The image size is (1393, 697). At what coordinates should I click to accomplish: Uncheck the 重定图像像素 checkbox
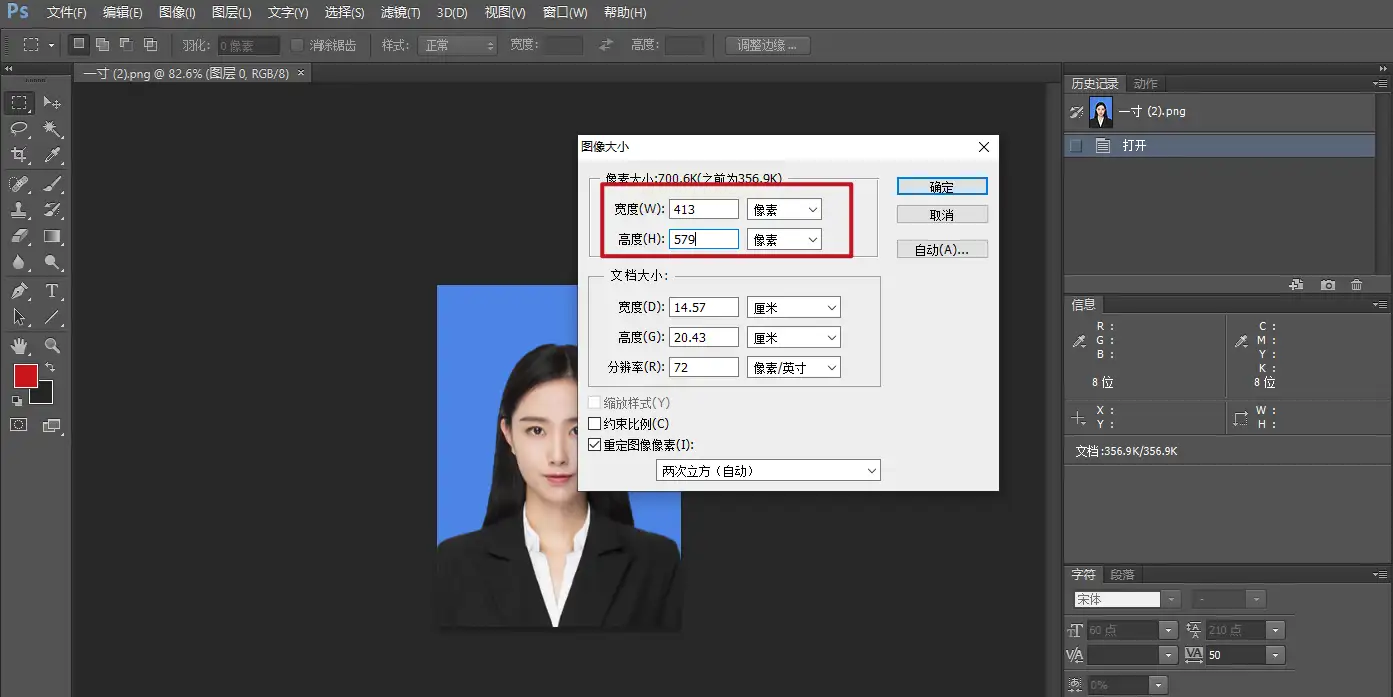(x=595, y=445)
